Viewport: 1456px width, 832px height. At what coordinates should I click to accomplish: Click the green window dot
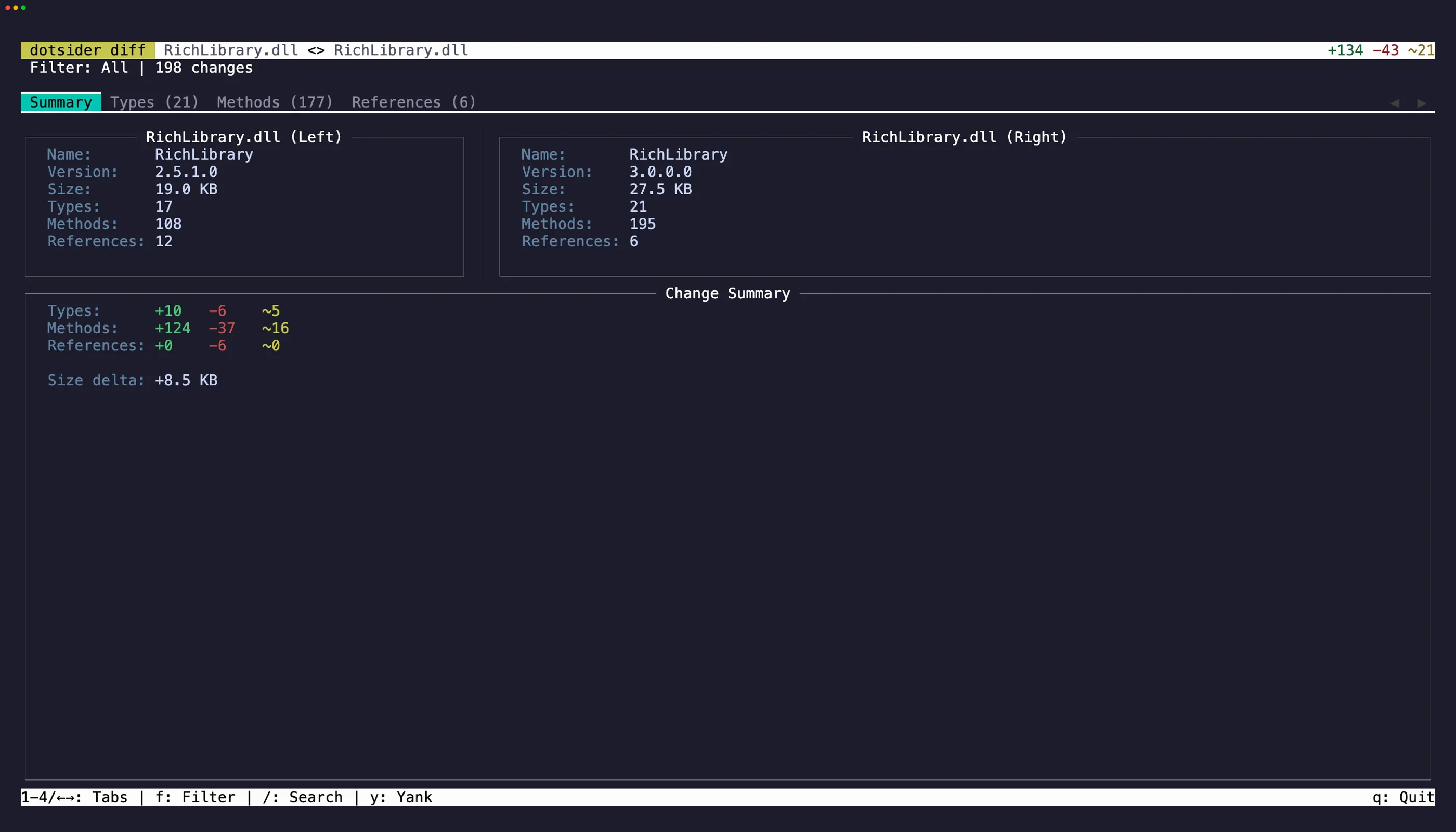(23, 8)
